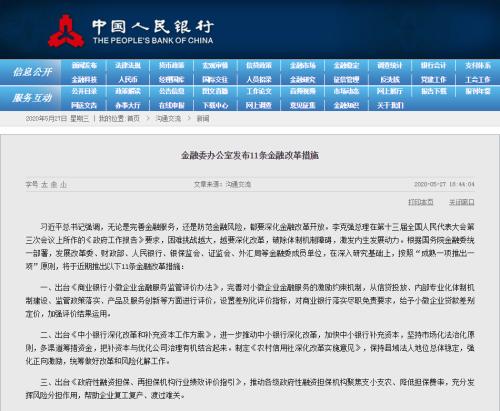The height and width of the screenshot is (411, 500).
Task: Select 工作论文 in the navigation
Action: pos(259,91)
